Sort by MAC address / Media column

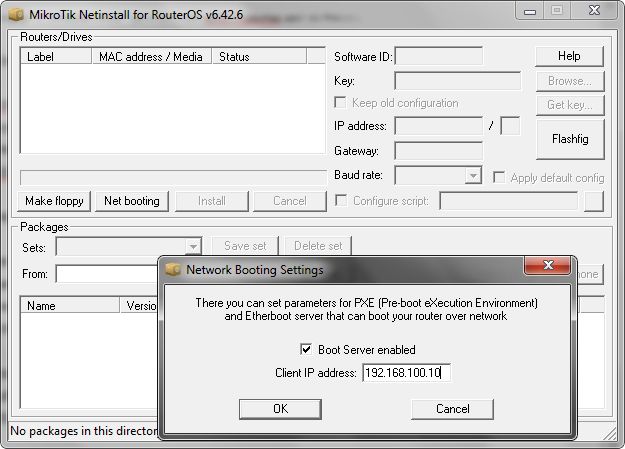151,57
